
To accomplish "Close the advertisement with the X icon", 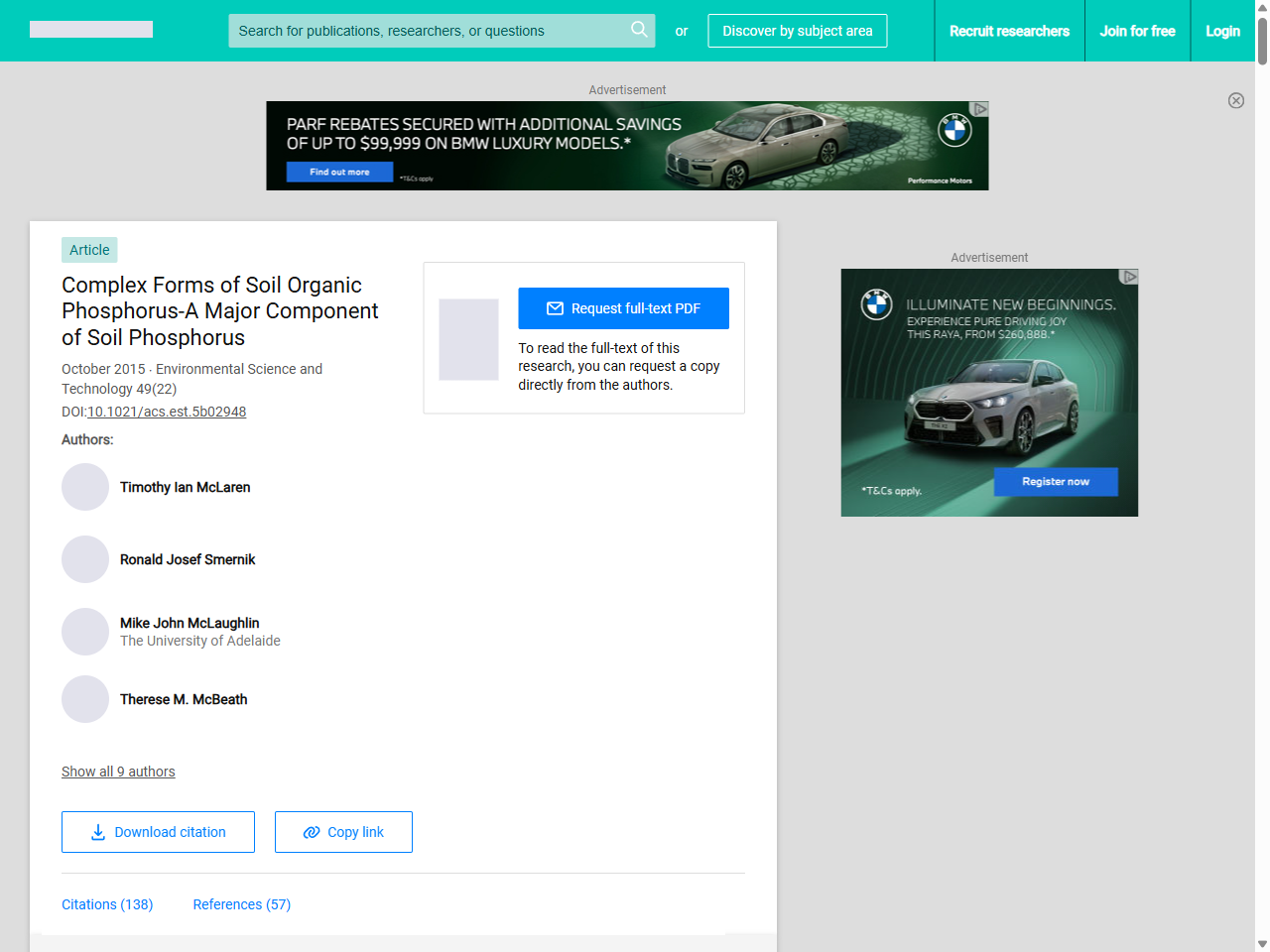I will click(x=1235, y=100).
